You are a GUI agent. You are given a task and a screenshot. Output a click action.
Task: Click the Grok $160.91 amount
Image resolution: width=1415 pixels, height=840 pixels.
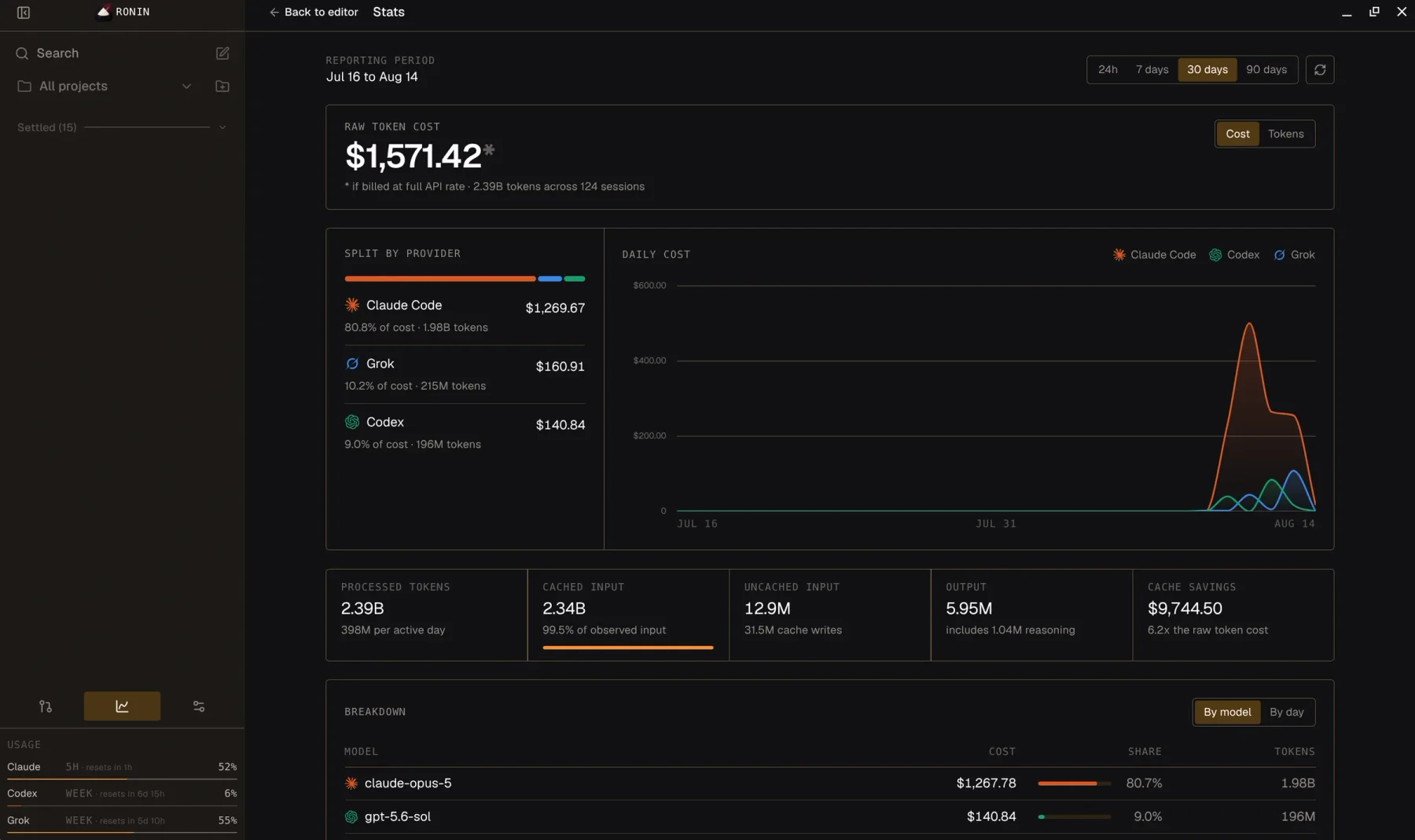[x=560, y=367]
